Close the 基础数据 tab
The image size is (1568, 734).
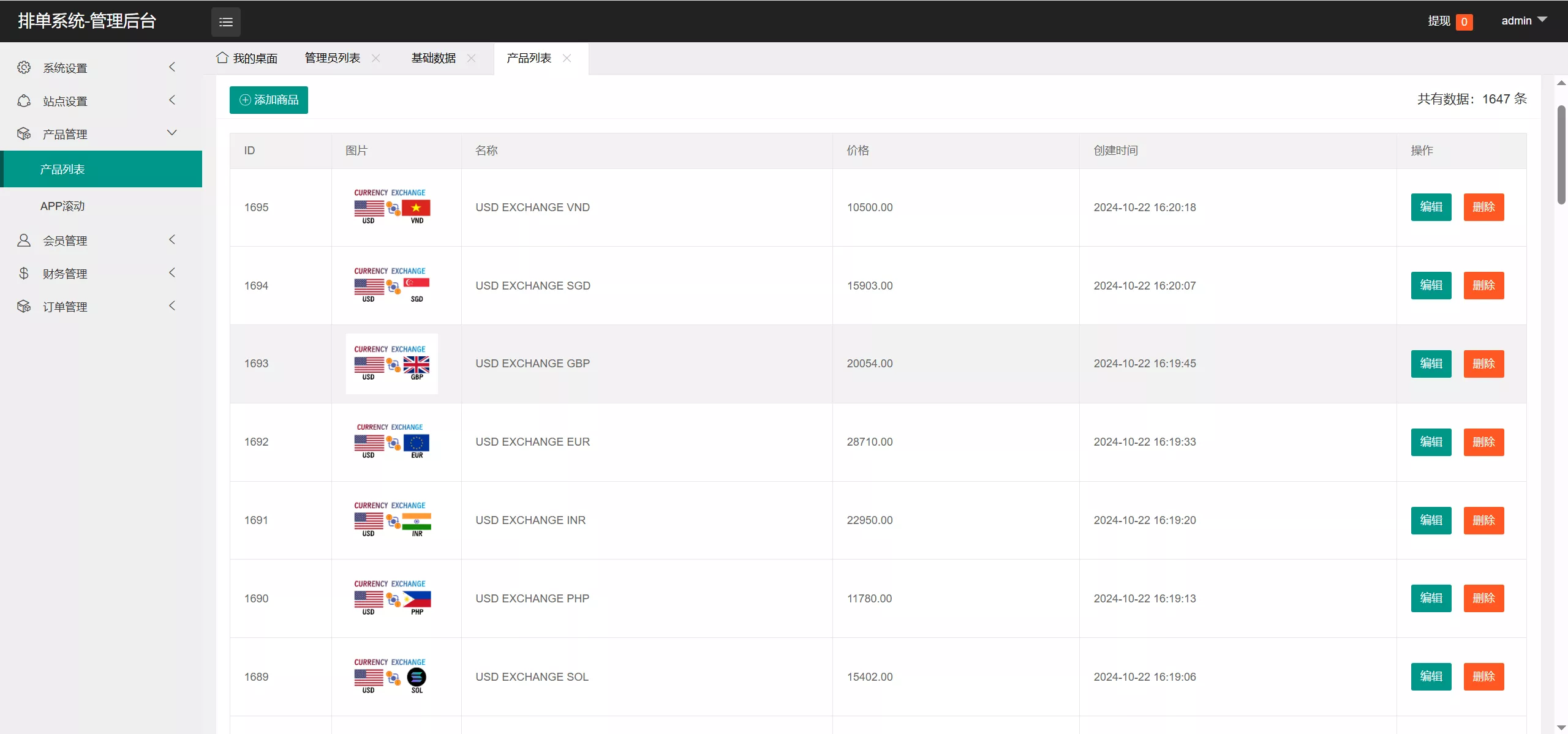471,58
